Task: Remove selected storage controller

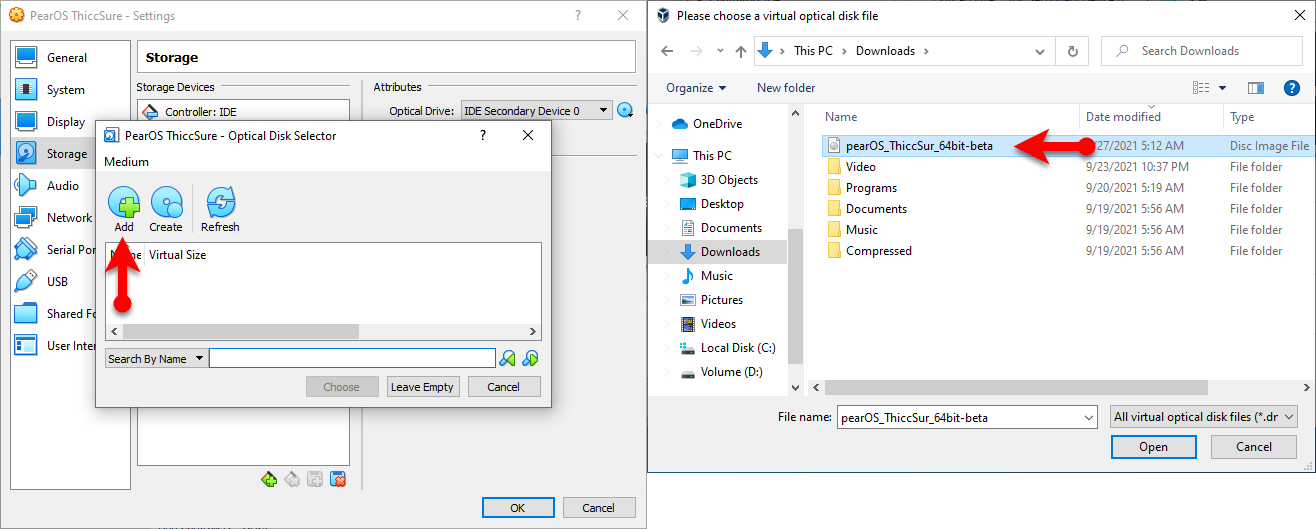Action: (x=292, y=480)
